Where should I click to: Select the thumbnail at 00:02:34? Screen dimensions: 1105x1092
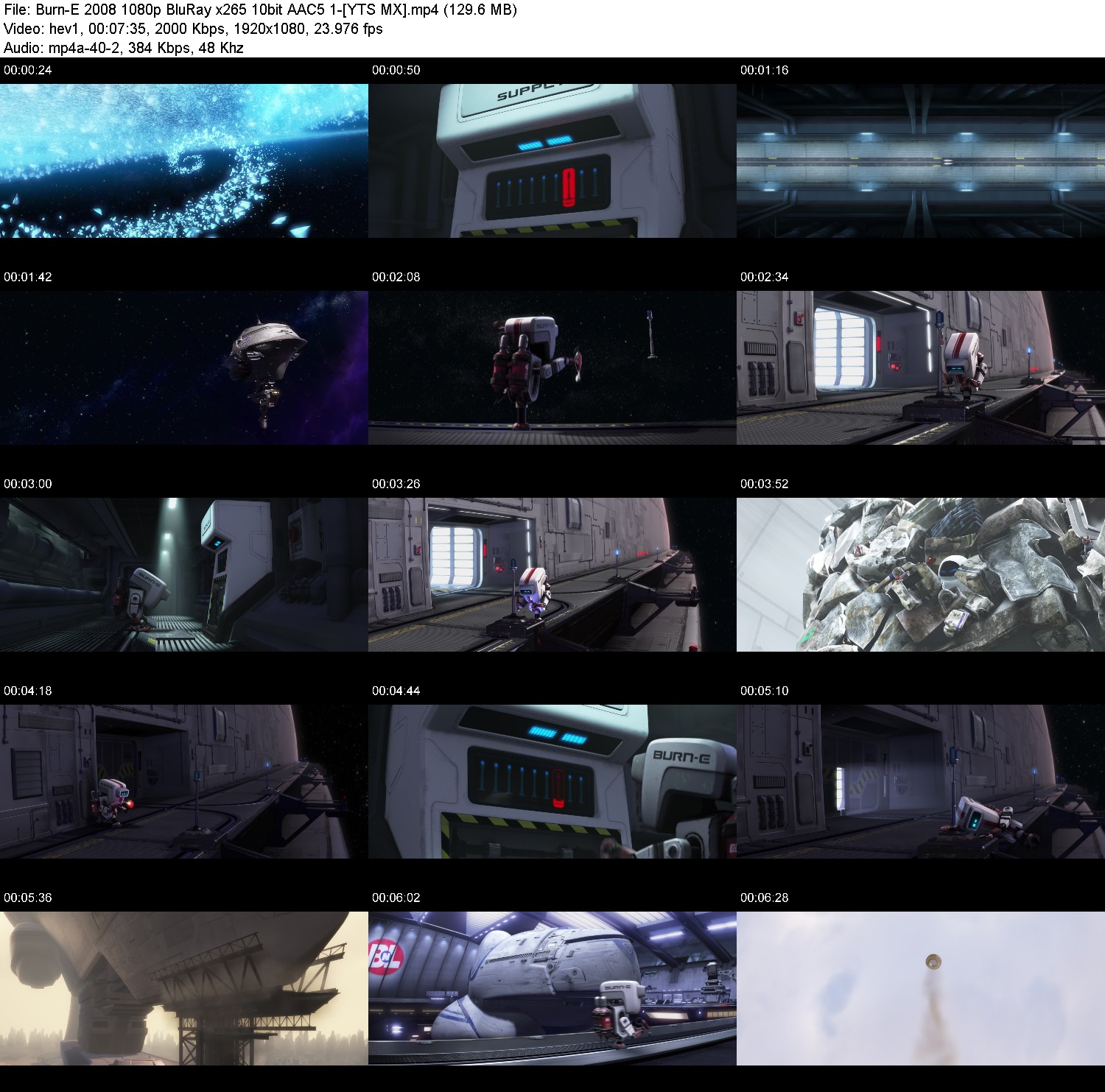[921, 367]
